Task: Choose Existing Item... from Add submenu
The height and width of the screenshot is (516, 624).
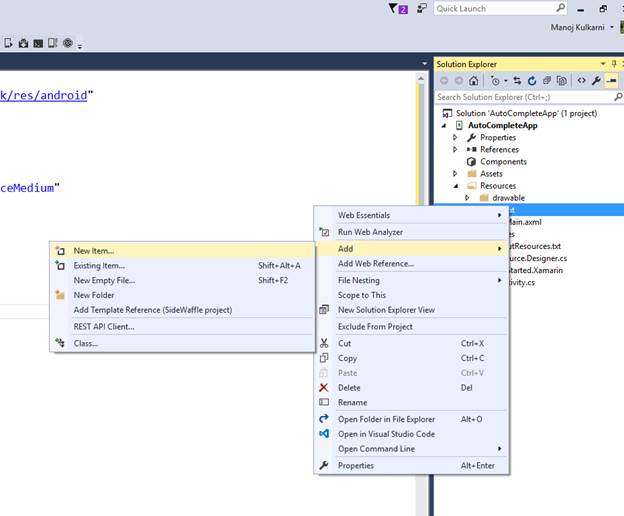Action: [x=182, y=265]
